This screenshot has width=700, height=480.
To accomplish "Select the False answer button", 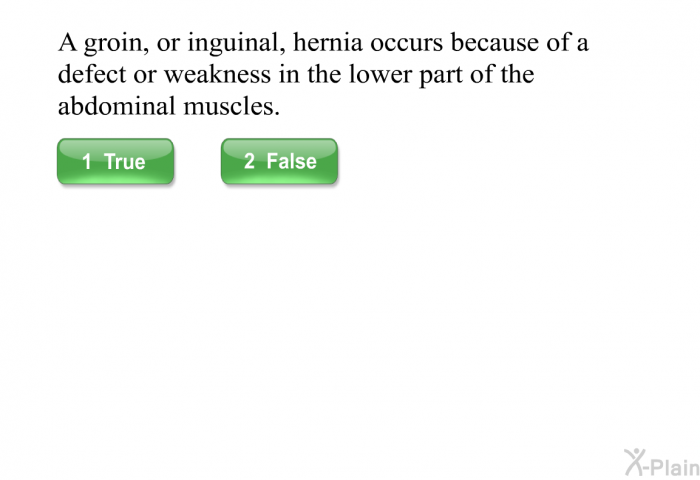I will tap(279, 162).
